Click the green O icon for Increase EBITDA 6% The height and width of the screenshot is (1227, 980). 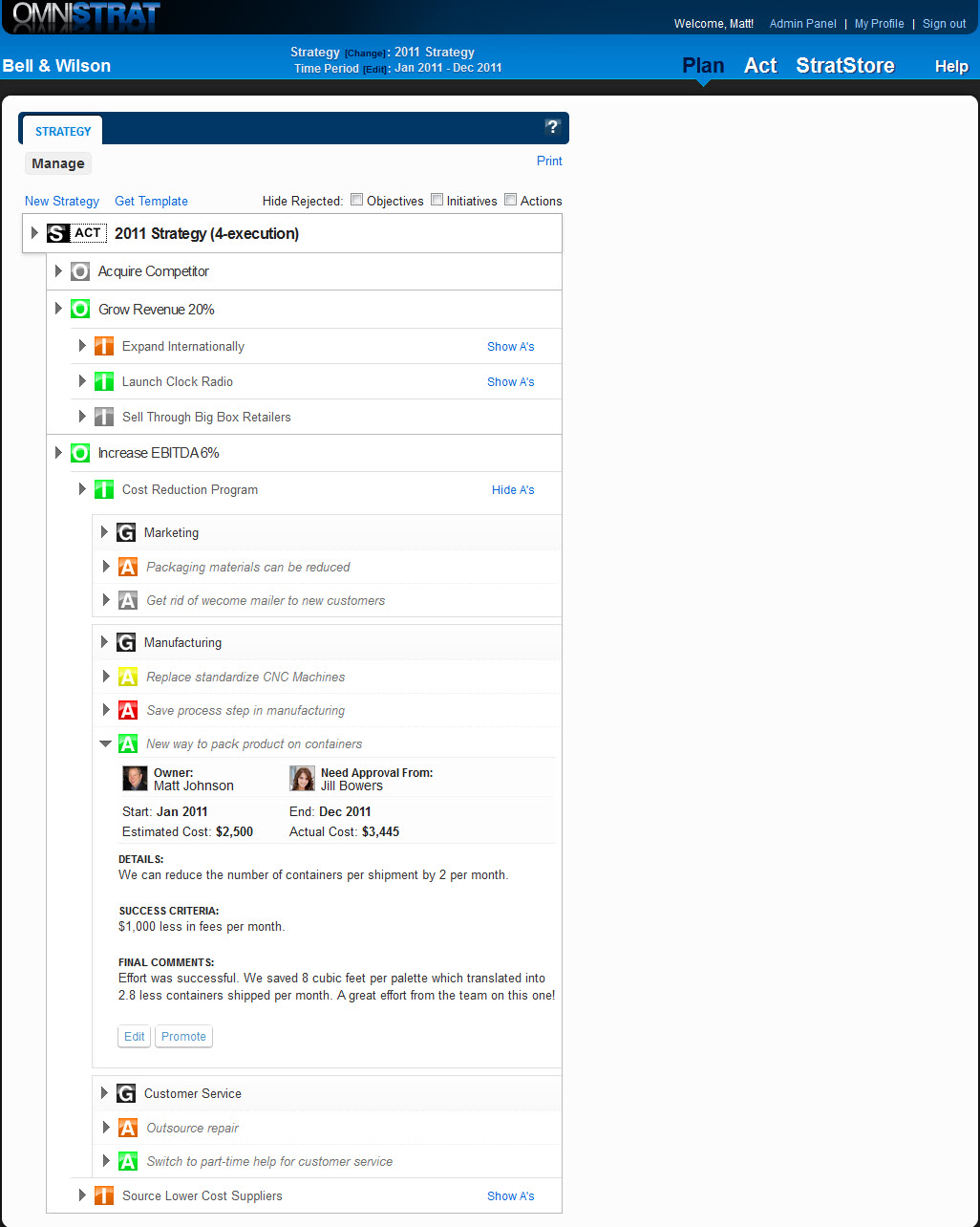tap(80, 453)
